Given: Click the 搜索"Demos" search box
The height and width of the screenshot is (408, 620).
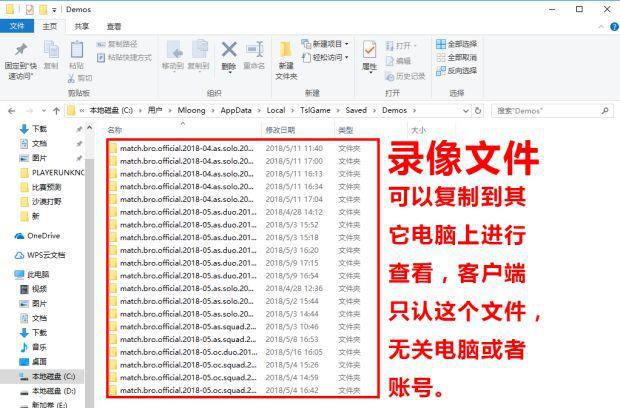Looking at the screenshot, I should [552, 111].
